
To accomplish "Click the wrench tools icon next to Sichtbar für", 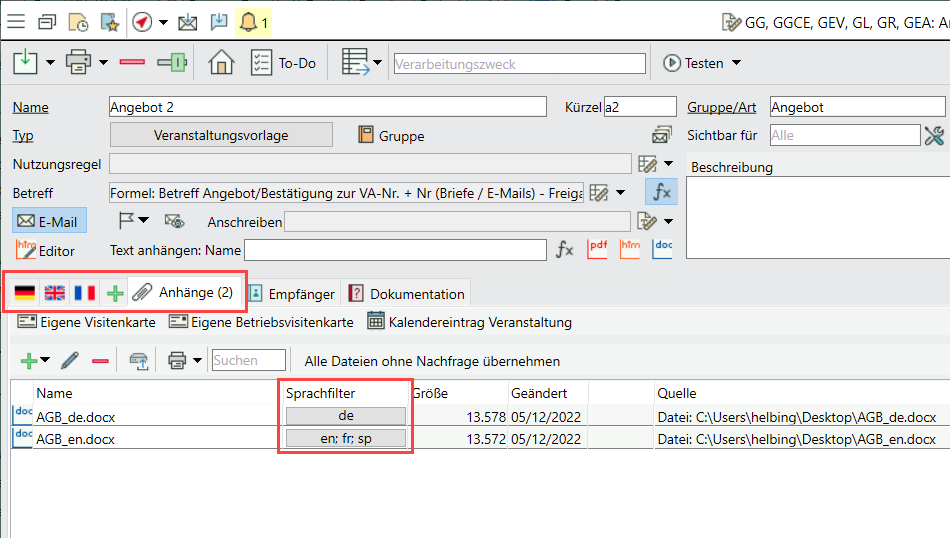I will (x=934, y=135).
